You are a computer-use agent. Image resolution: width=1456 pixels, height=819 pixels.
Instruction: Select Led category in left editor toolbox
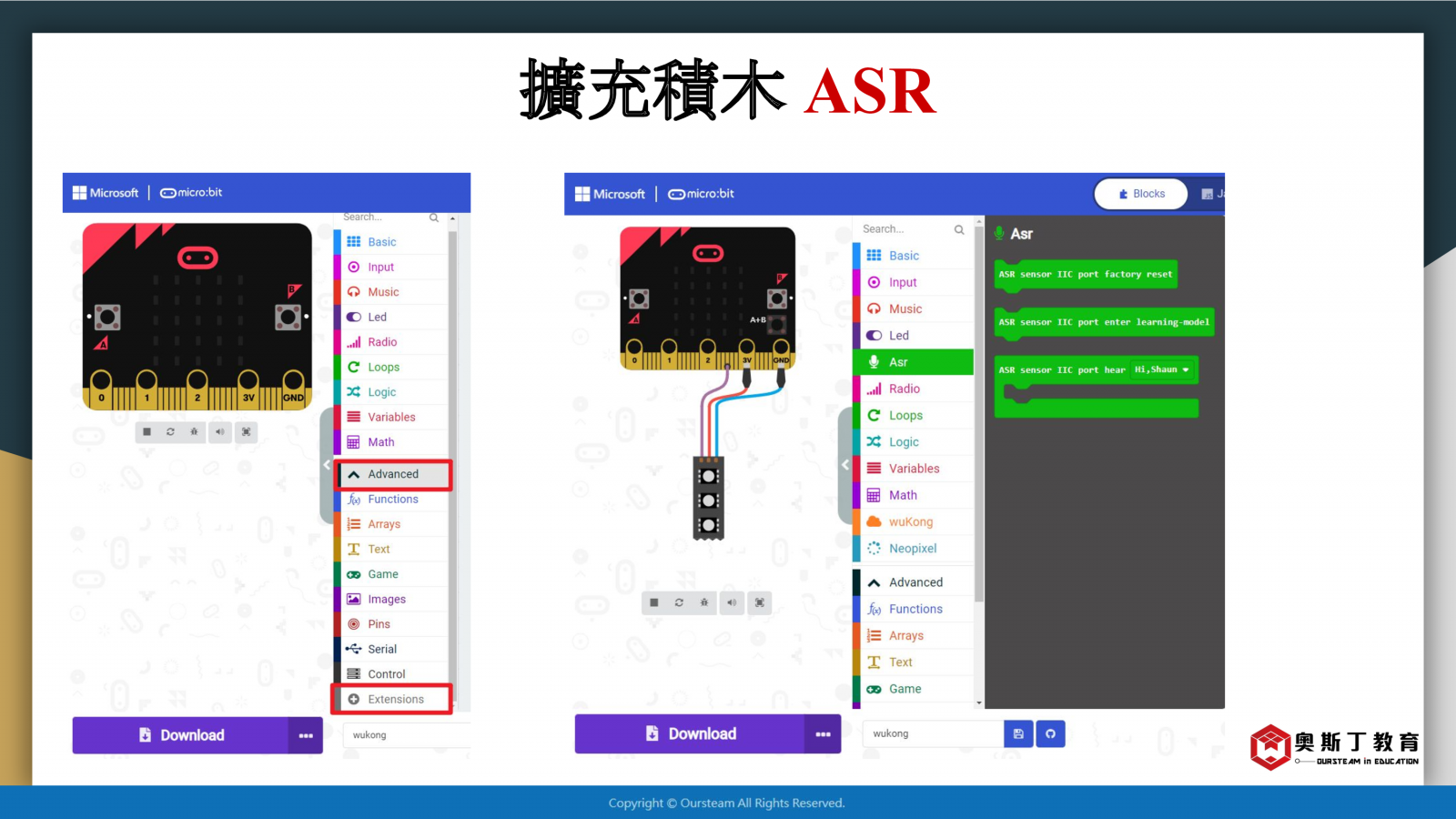pos(391,317)
